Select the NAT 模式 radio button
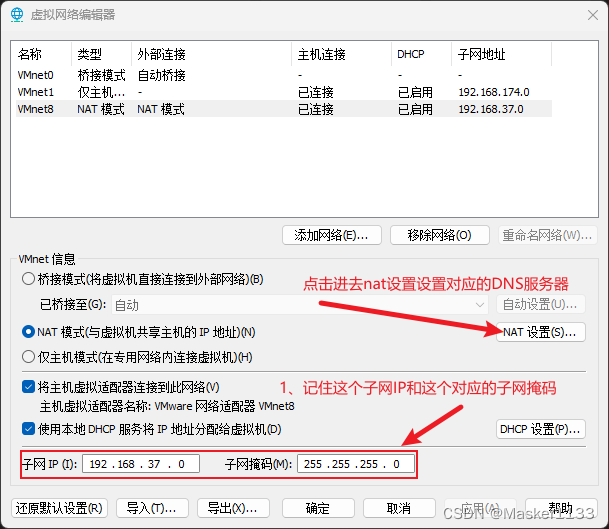 [x=28, y=332]
